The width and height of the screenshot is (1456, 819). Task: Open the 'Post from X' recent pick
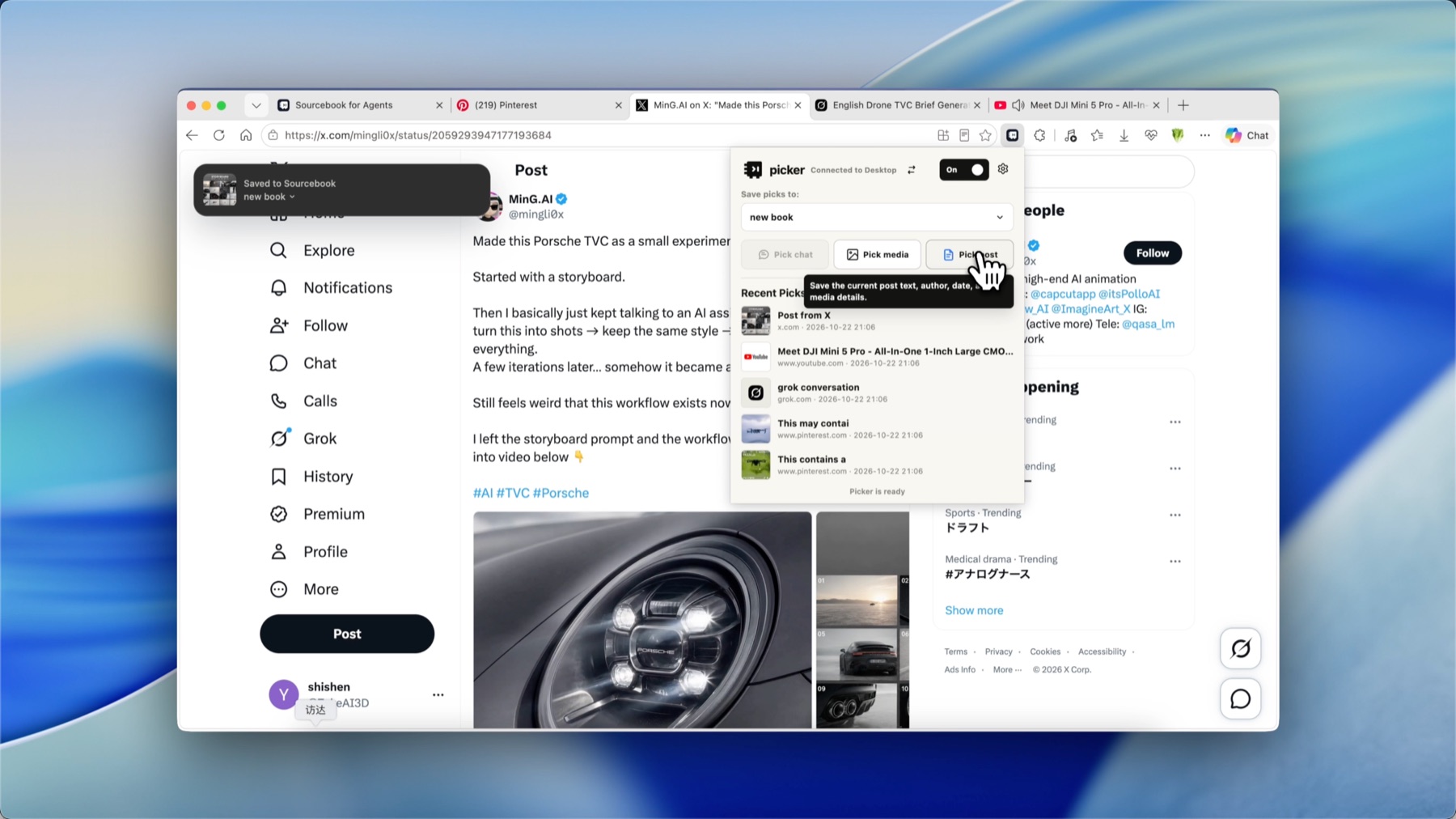pyautogui.click(x=877, y=320)
